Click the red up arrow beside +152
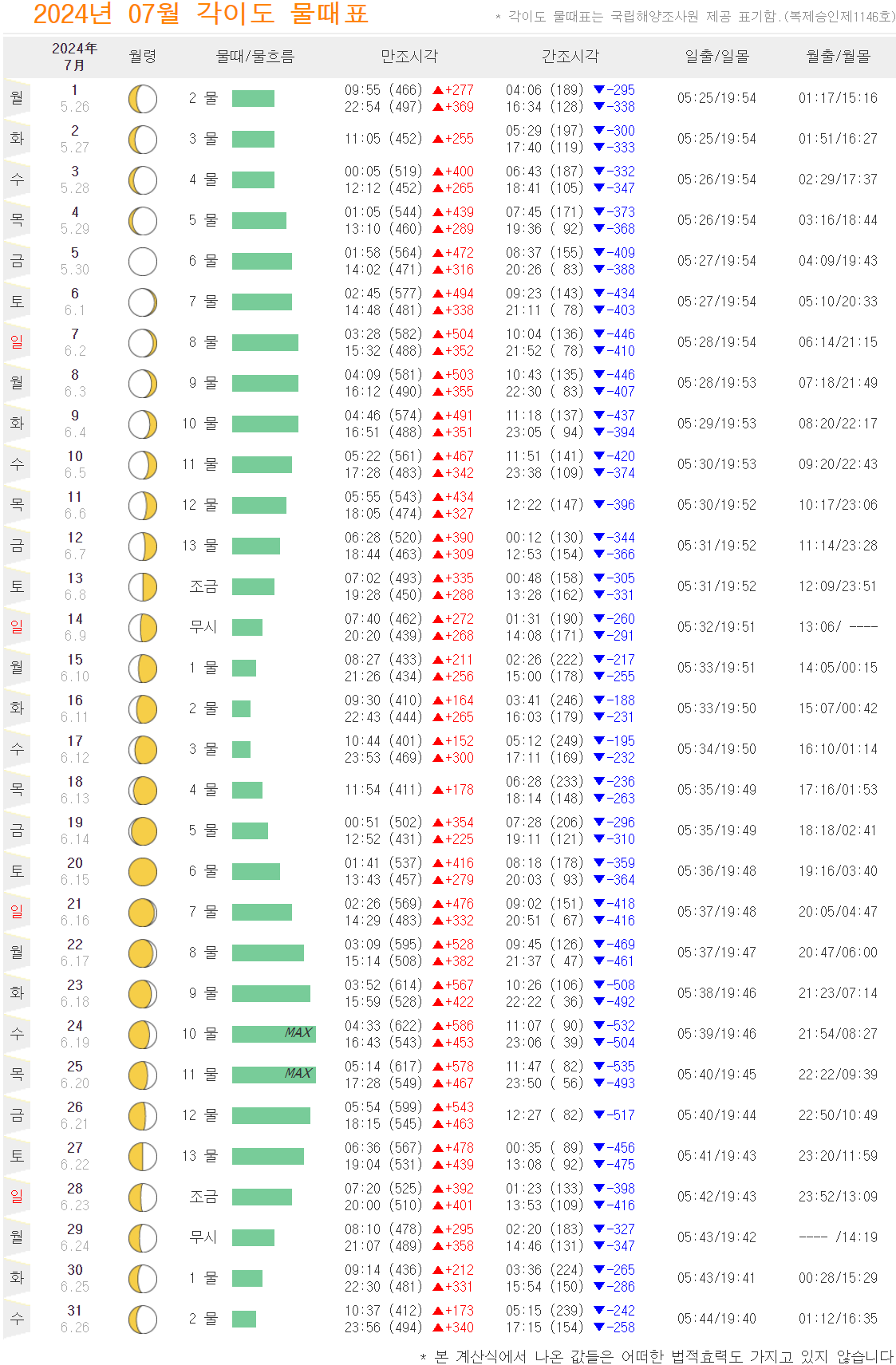The image size is (896, 1365). point(438,741)
